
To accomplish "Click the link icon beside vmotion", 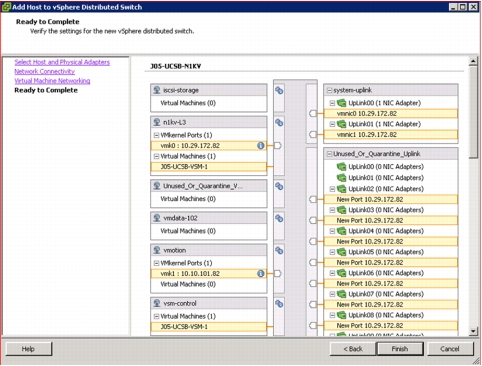I will [x=279, y=250].
